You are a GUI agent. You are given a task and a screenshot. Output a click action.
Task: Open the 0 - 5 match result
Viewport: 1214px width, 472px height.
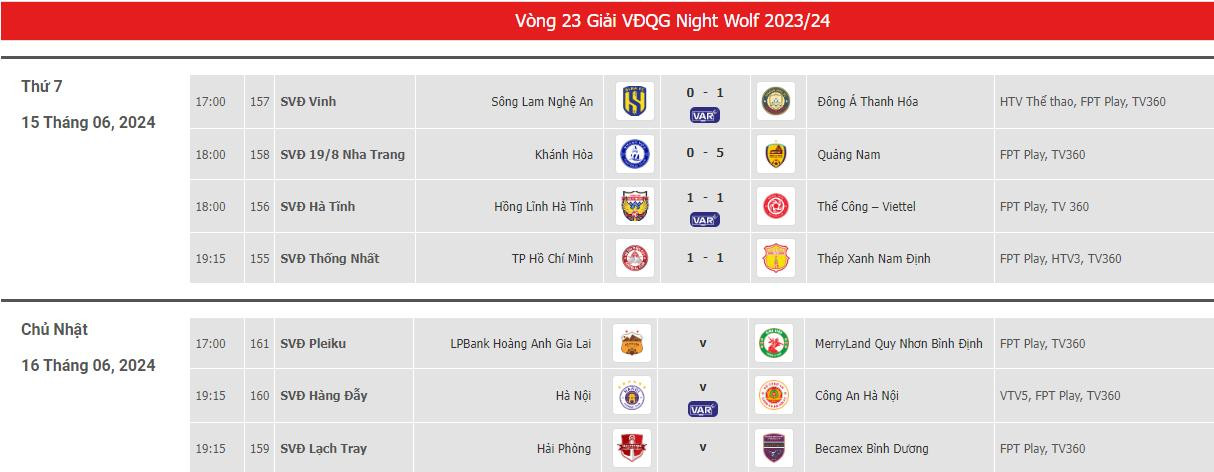(704, 154)
